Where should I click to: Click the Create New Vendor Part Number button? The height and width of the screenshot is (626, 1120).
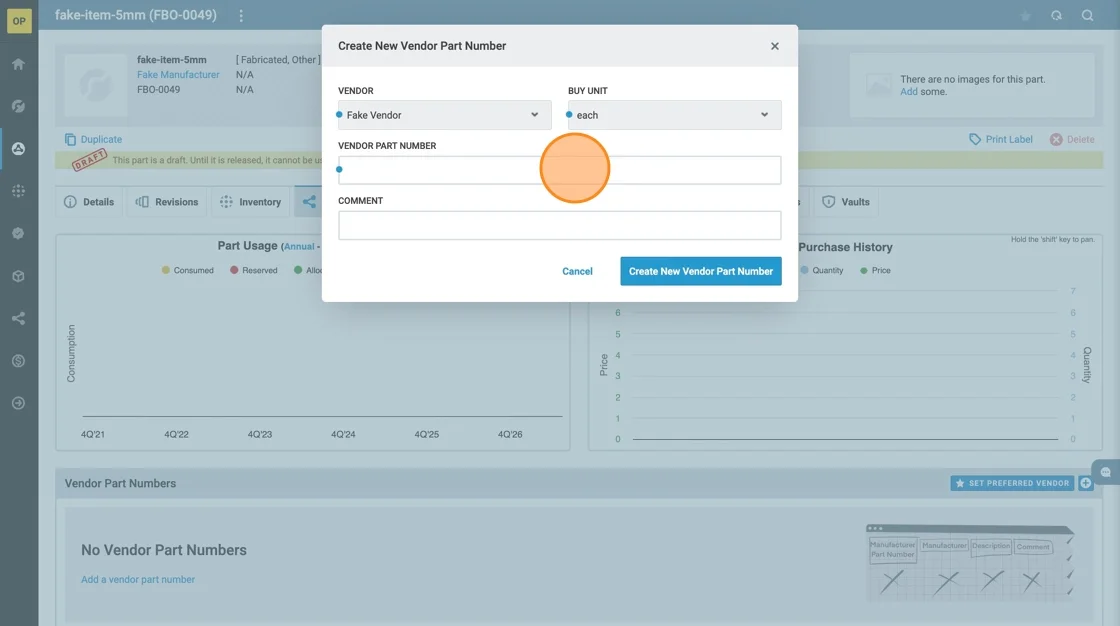tap(700, 271)
